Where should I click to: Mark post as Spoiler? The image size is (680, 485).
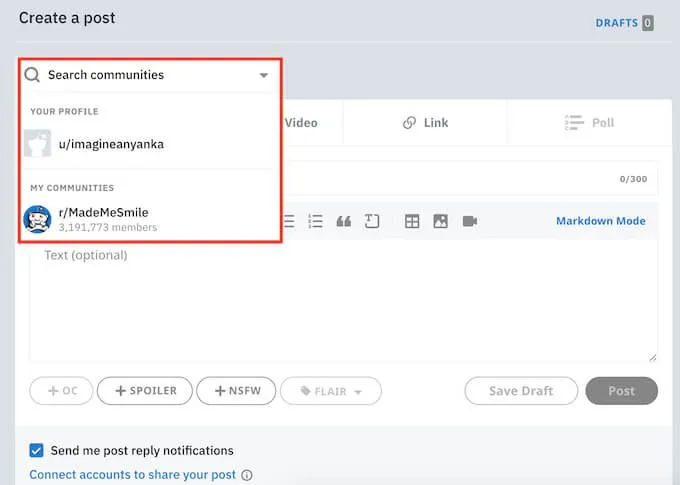click(145, 391)
